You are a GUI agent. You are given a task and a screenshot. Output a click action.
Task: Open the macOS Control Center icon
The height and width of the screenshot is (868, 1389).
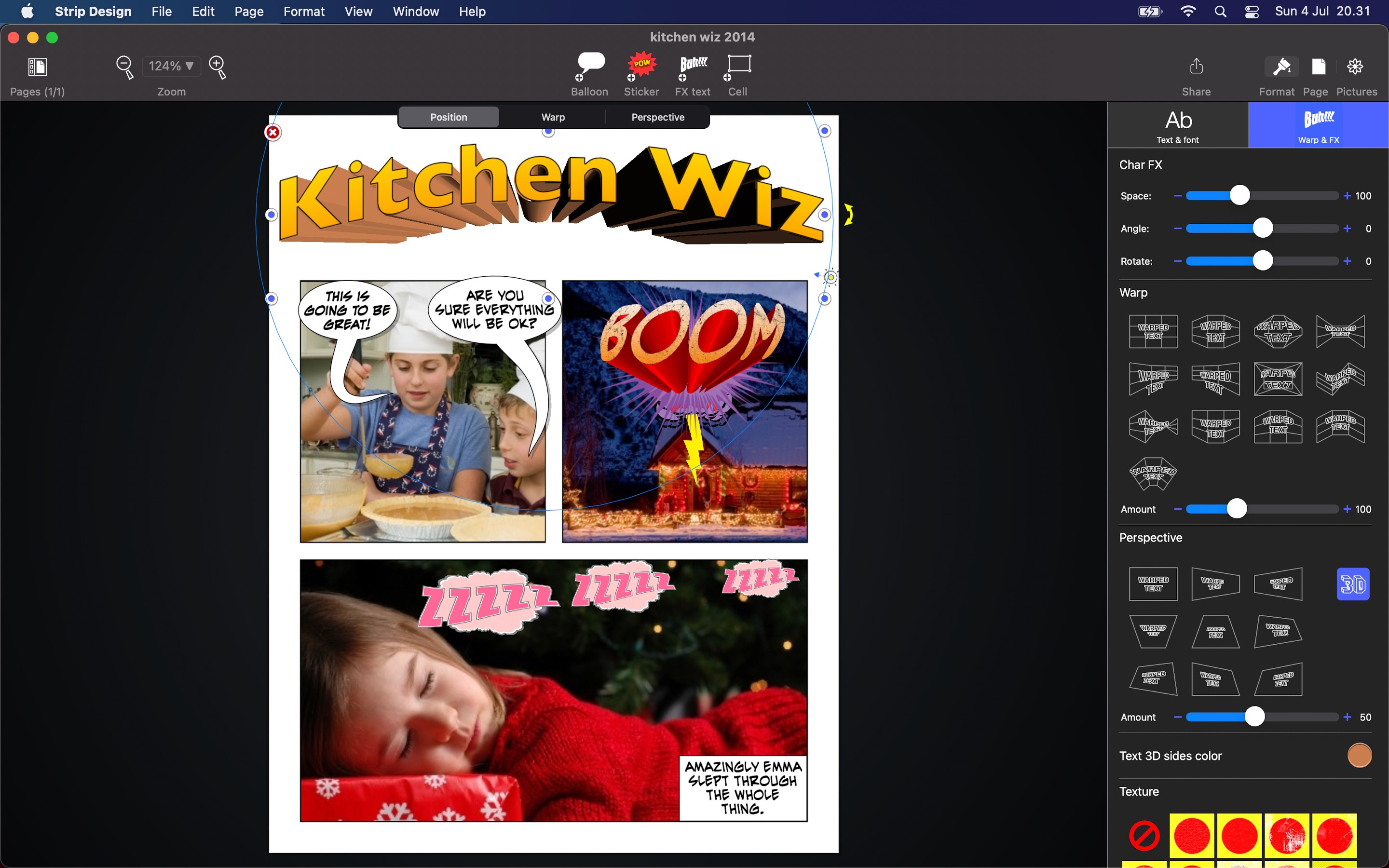coord(1252,12)
